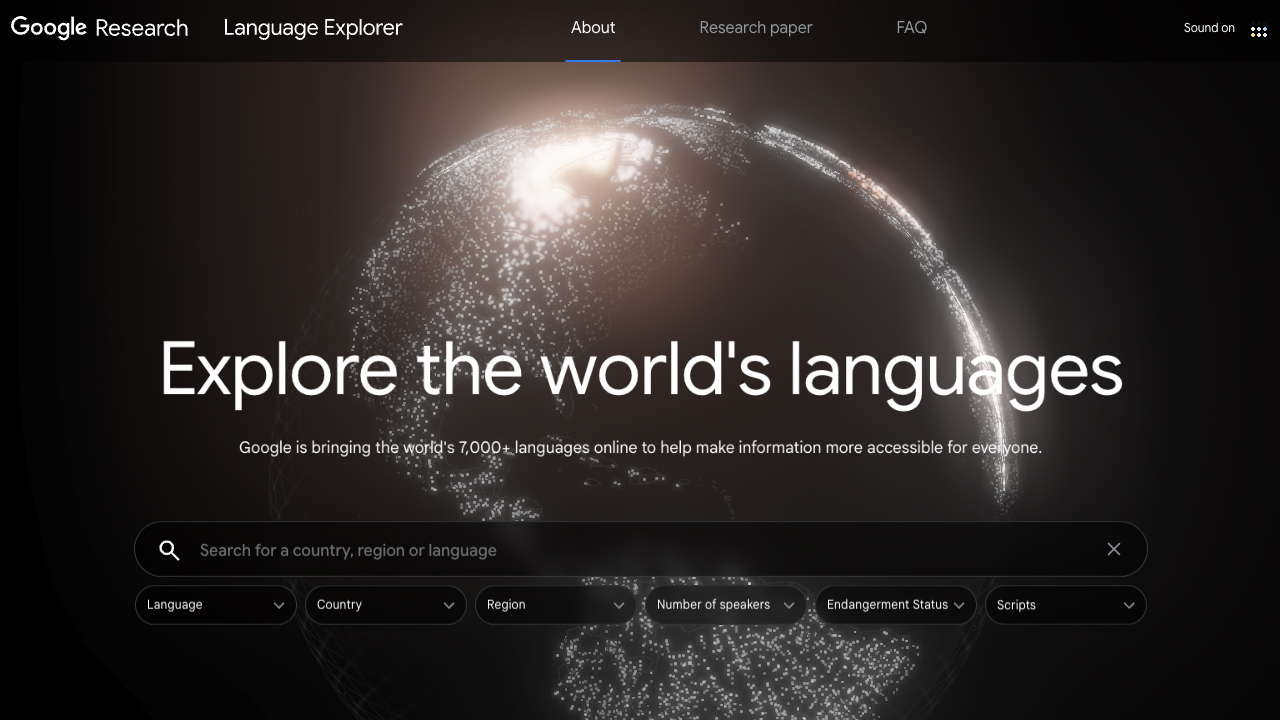Click the "Explore the world's languages" heading
The height and width of the screenshot is (720, 1280).
[641, 369]
